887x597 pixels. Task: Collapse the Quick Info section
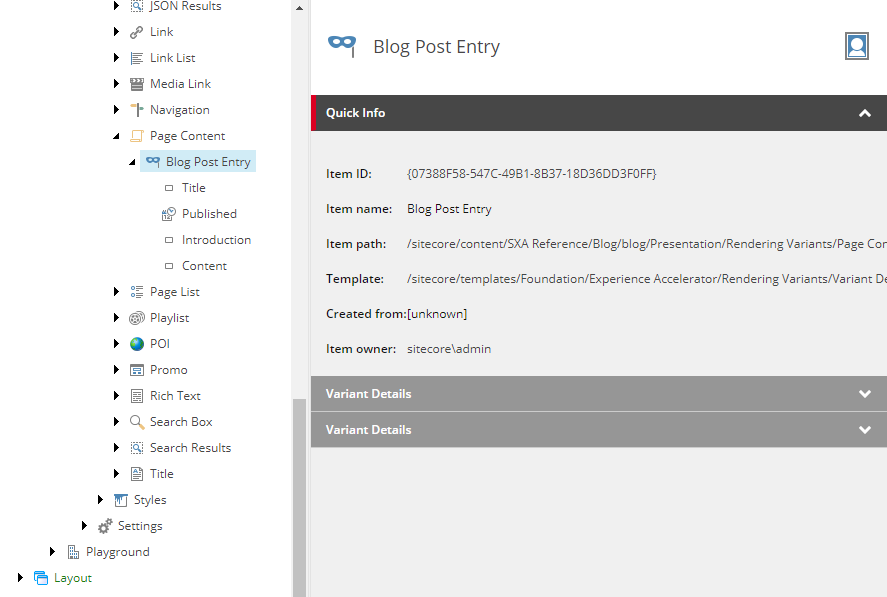pyautogui.click(x=864, y=113)
